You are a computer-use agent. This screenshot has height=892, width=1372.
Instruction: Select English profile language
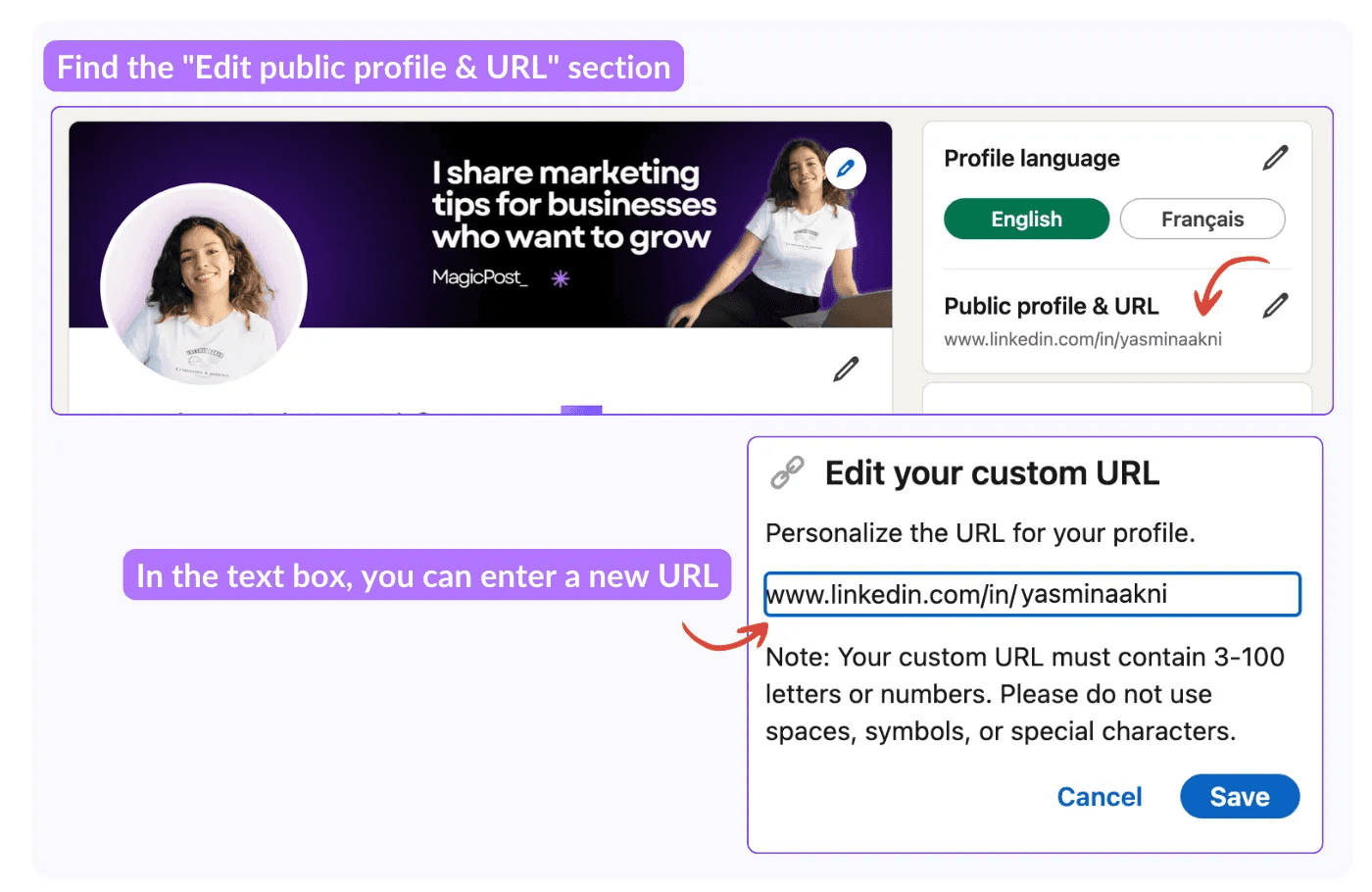[1026, 219]
